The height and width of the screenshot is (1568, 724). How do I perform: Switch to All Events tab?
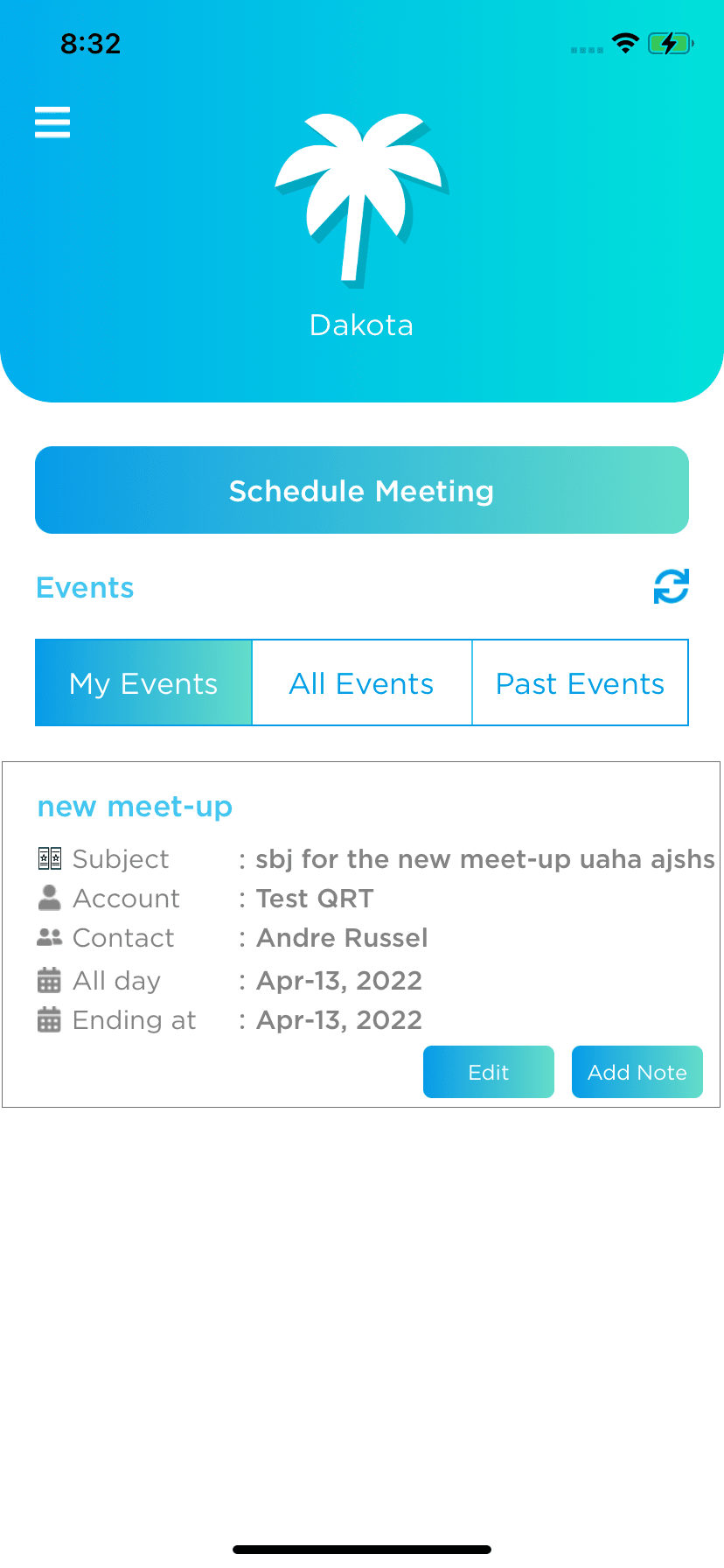pos(362,682)
